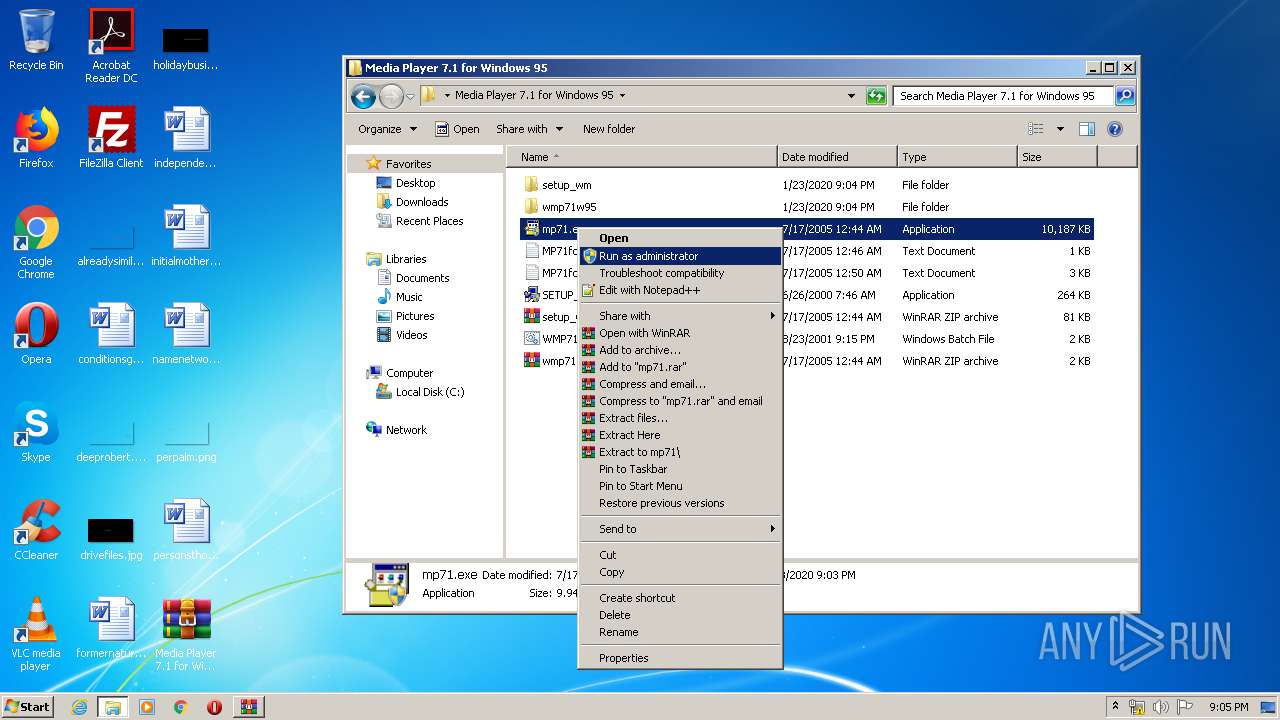The image size is (1280, 720).
Task: Click the Open toolbar button
Action: point(457,129)
